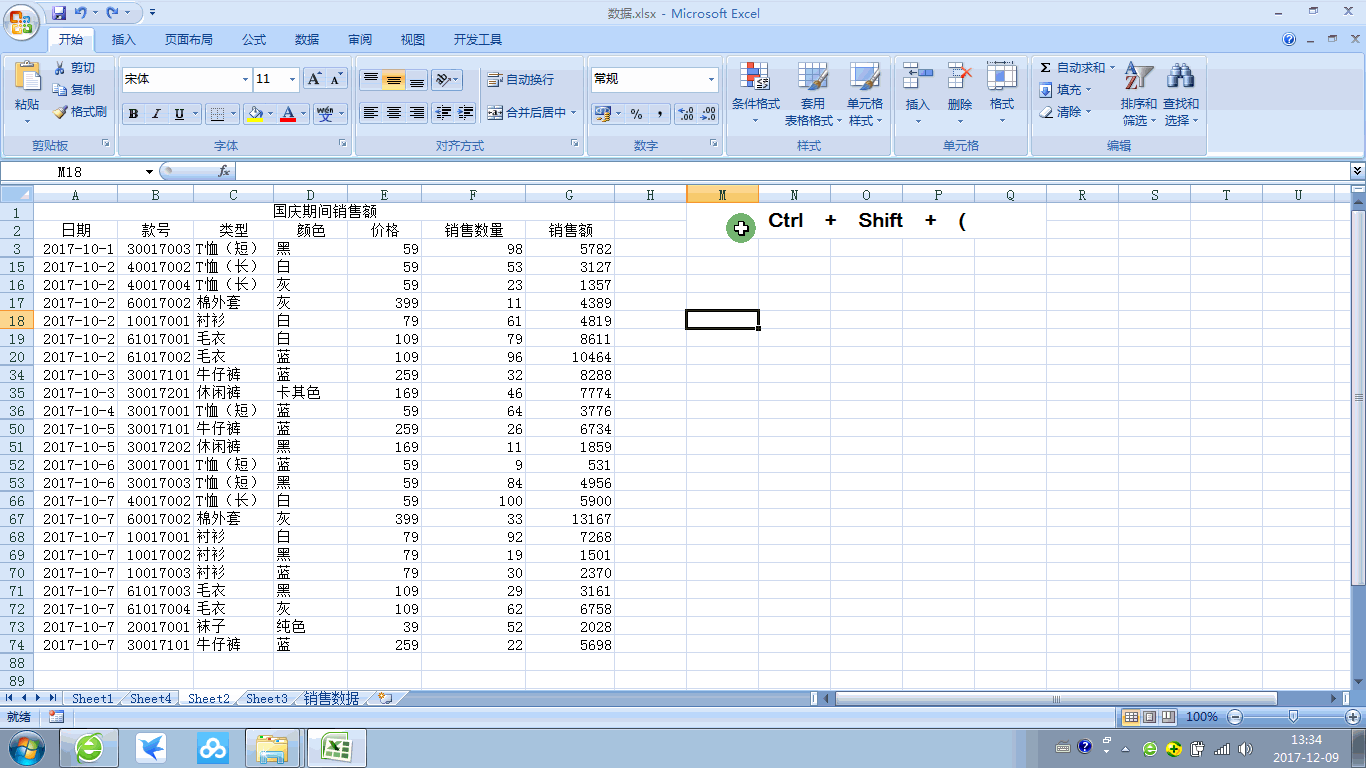Click the Windows Start button
1366x768 pixels.
[x=25, y=748]
